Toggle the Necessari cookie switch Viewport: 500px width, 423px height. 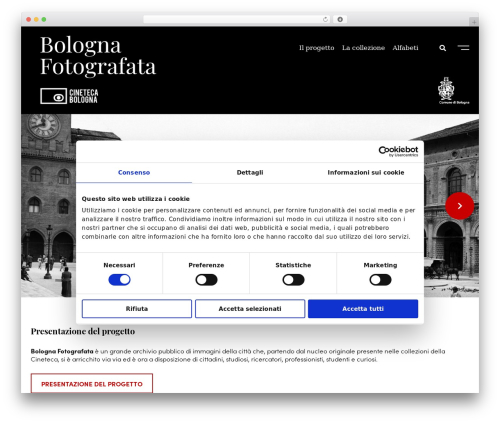[x=119, y=280]
